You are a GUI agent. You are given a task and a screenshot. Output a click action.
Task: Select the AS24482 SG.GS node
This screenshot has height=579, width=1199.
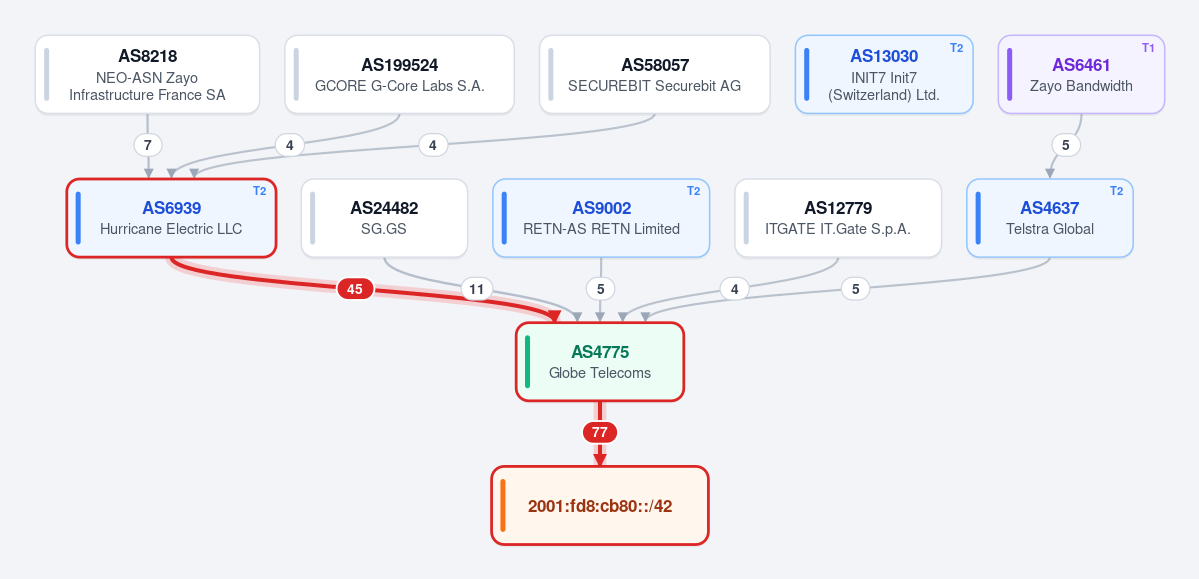click(384, 218)
